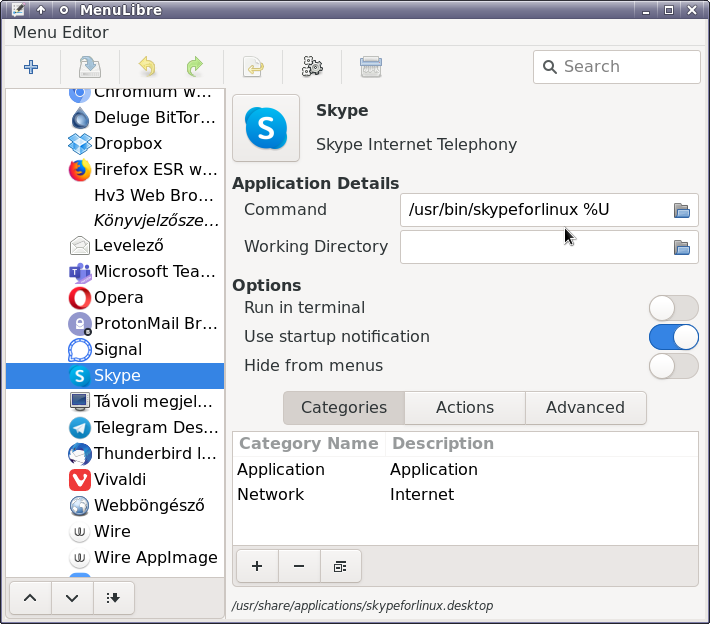Click the clear categories button

click(341, 566)
